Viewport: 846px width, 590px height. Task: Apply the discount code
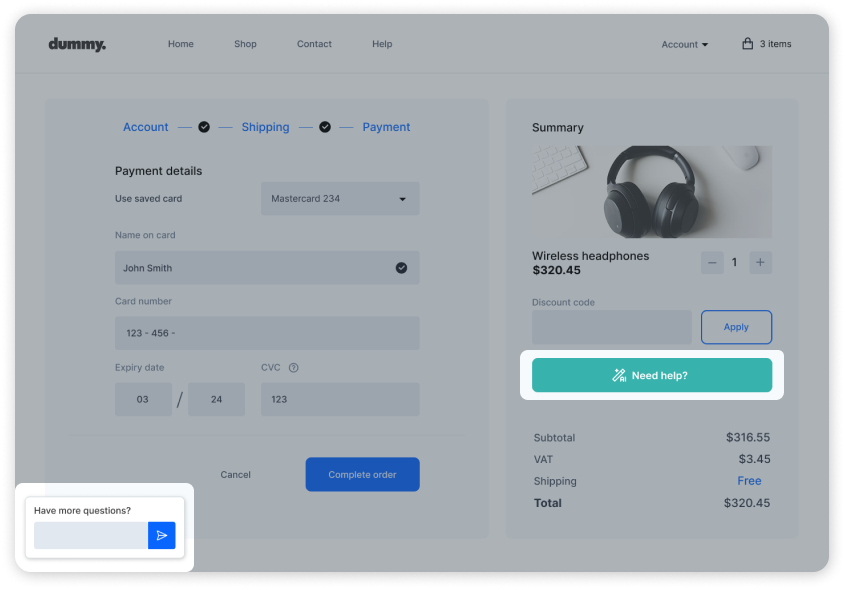coord(736,327)
